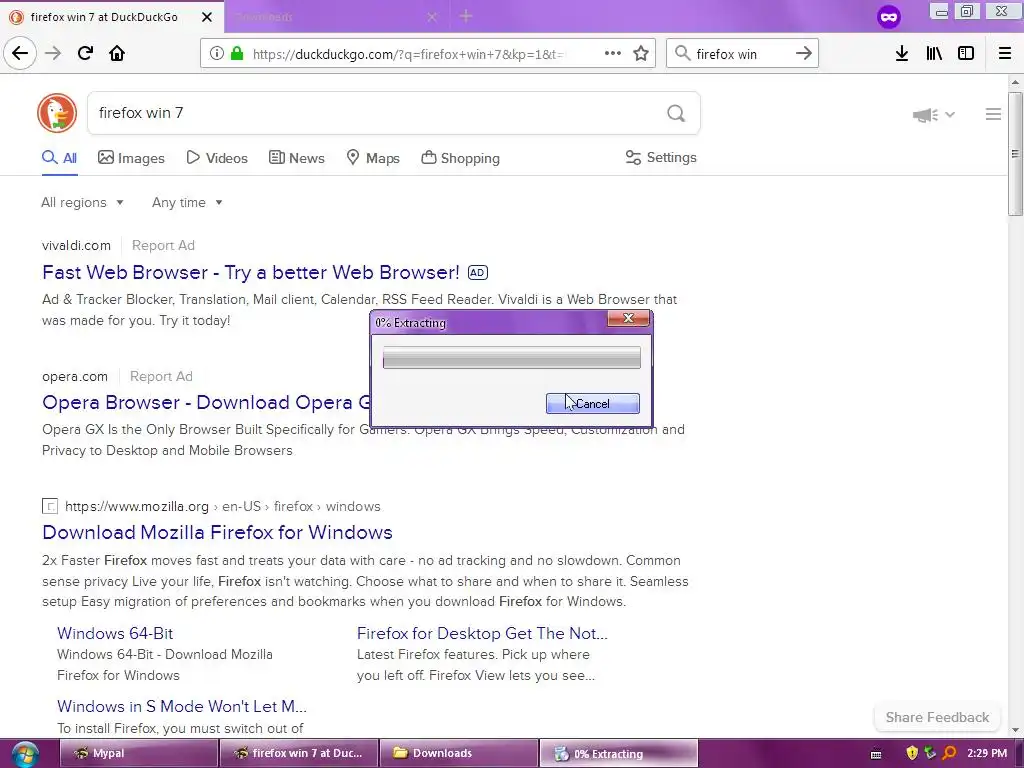Switch to Videos results

217,158
